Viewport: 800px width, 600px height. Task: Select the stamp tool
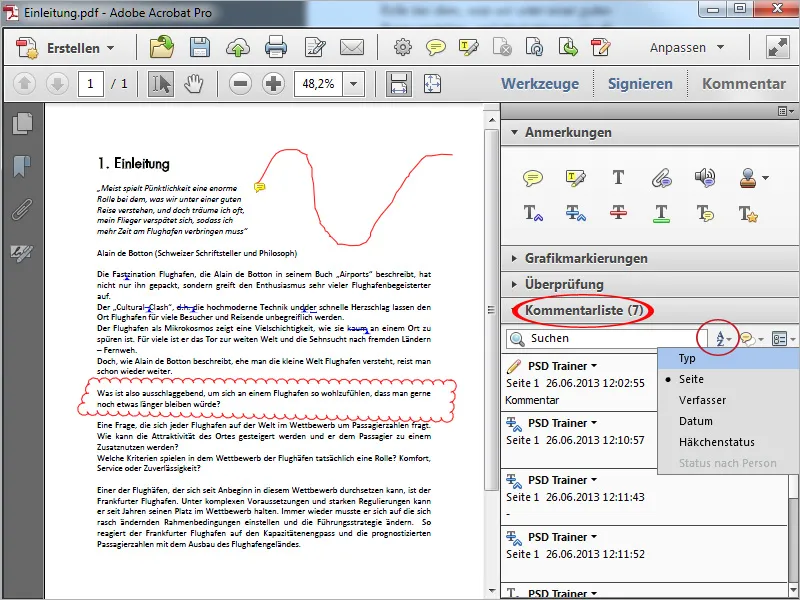click(748, 178)
